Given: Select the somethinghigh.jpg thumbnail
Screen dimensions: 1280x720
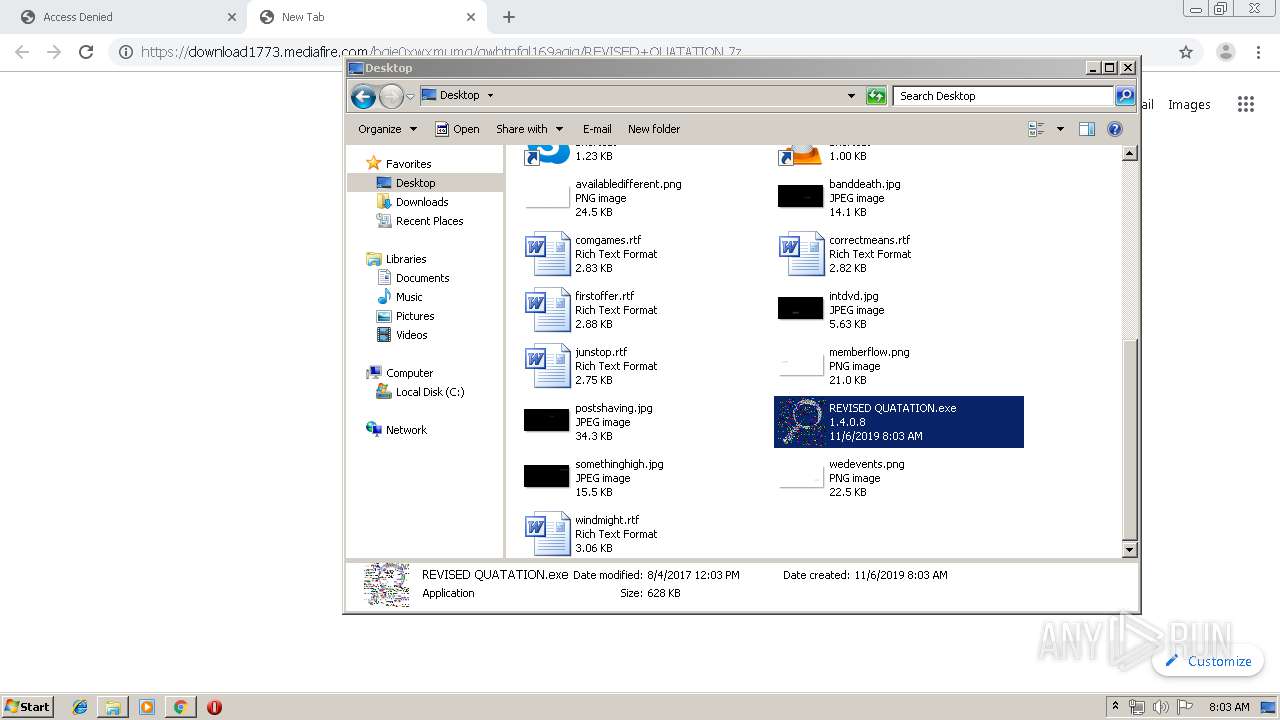Looking at the screenshot, I should tap(546, 476).
